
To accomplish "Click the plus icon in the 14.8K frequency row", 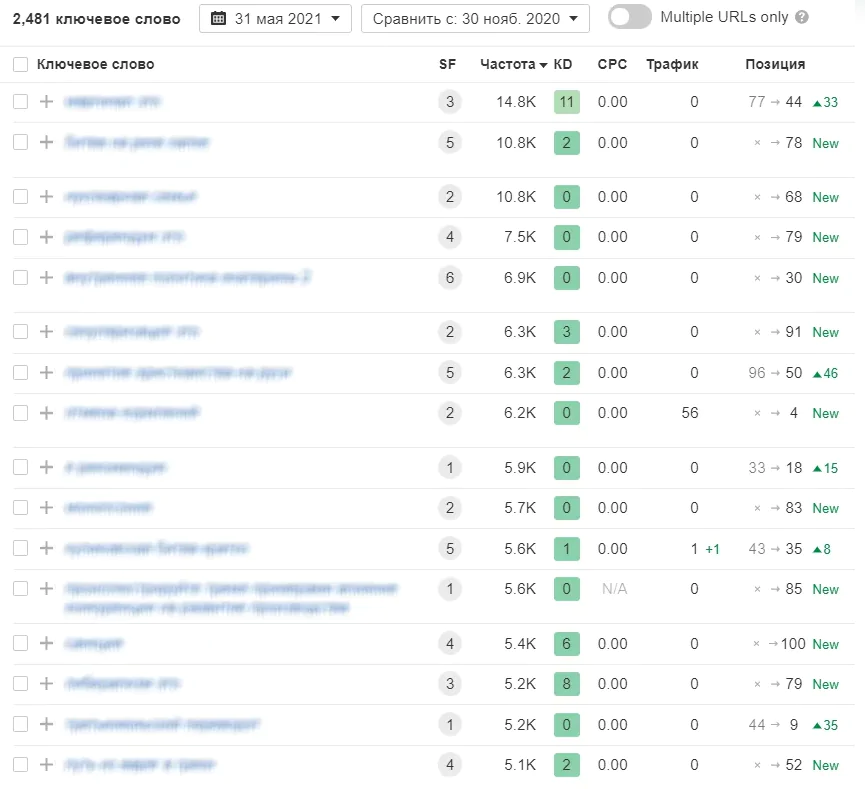I will click(46, 102).
